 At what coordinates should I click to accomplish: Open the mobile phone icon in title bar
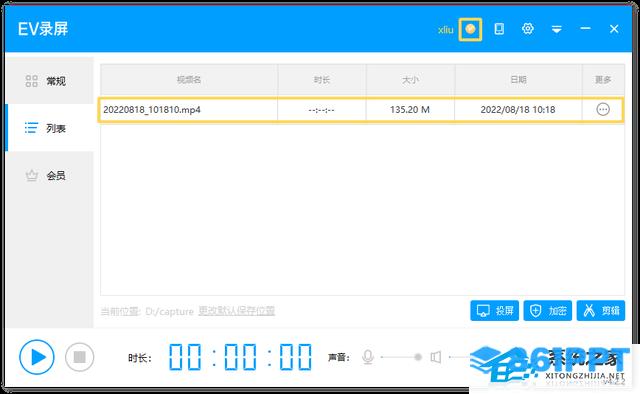(499, 29)
